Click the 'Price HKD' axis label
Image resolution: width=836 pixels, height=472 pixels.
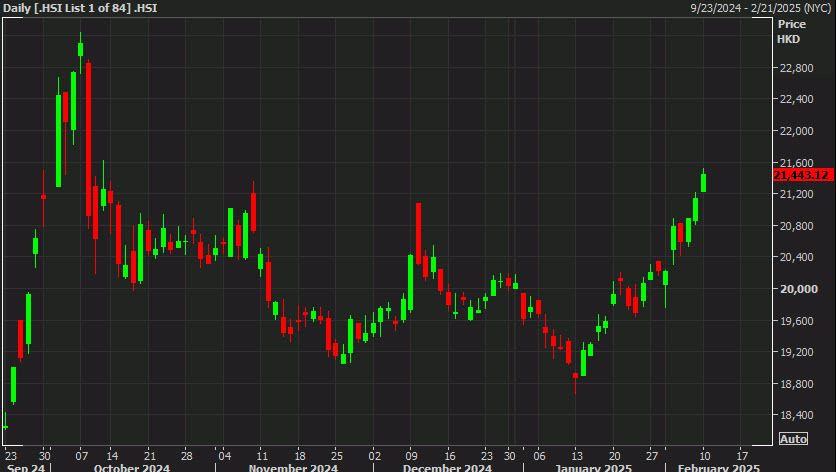click(x=791, y=31)
